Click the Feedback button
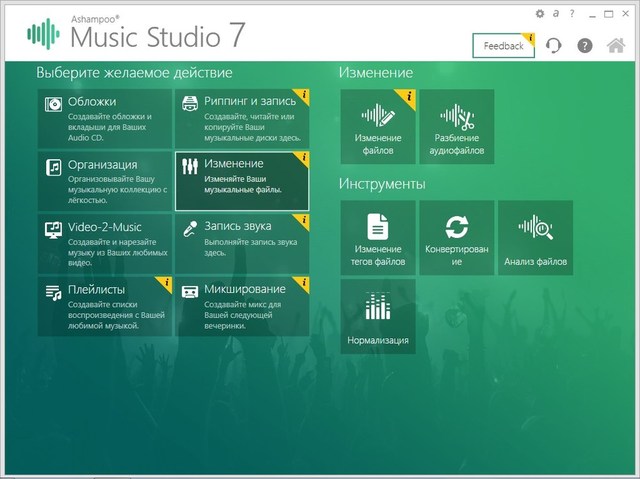This screenshot has height=479, width=640. click(503, 46)
